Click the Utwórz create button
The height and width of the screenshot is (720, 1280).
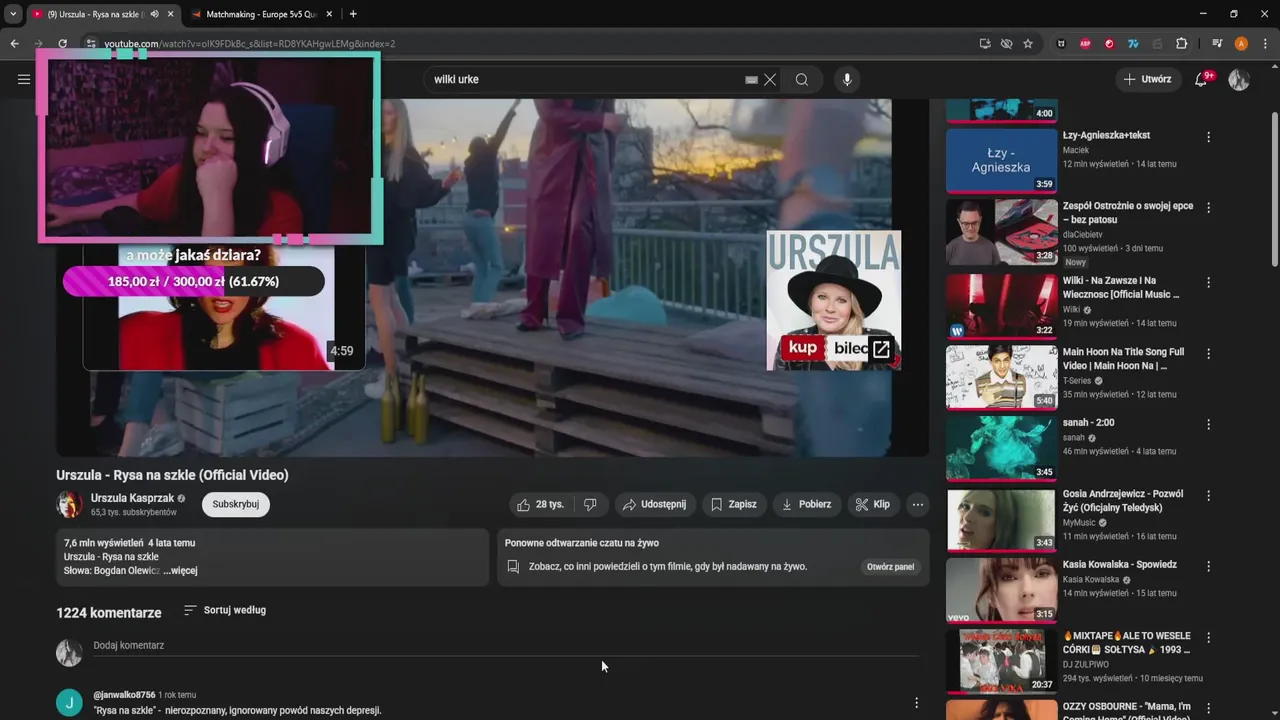click(1148, 79)
